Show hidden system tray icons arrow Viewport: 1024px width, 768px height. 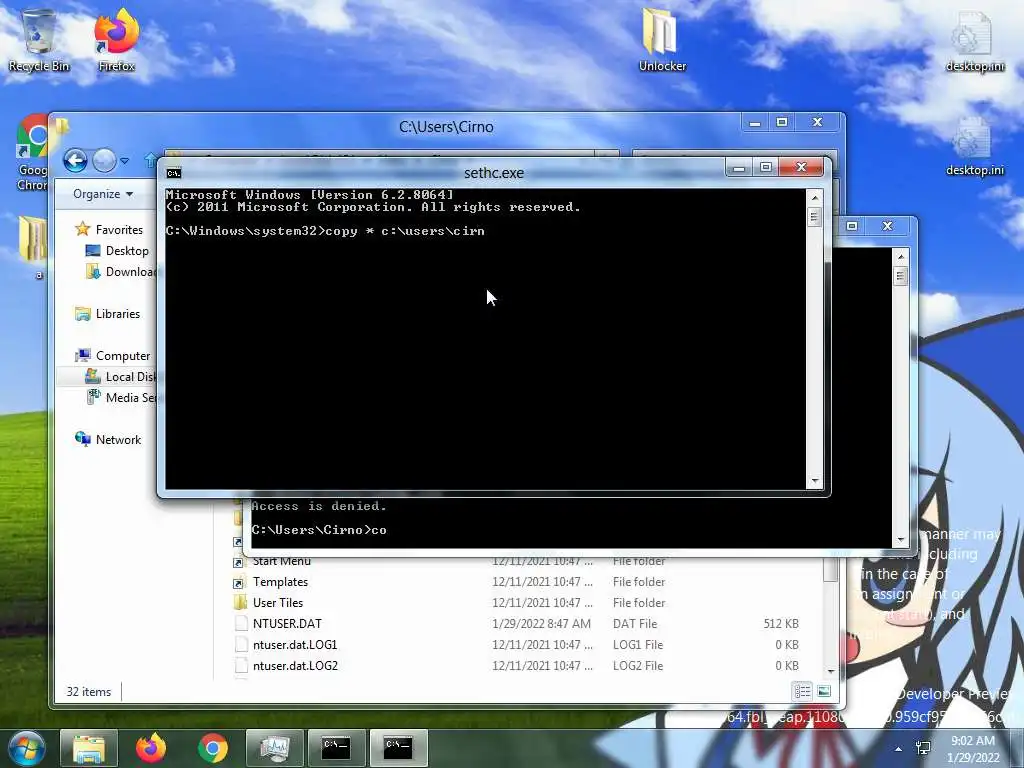tap(899, 748)
